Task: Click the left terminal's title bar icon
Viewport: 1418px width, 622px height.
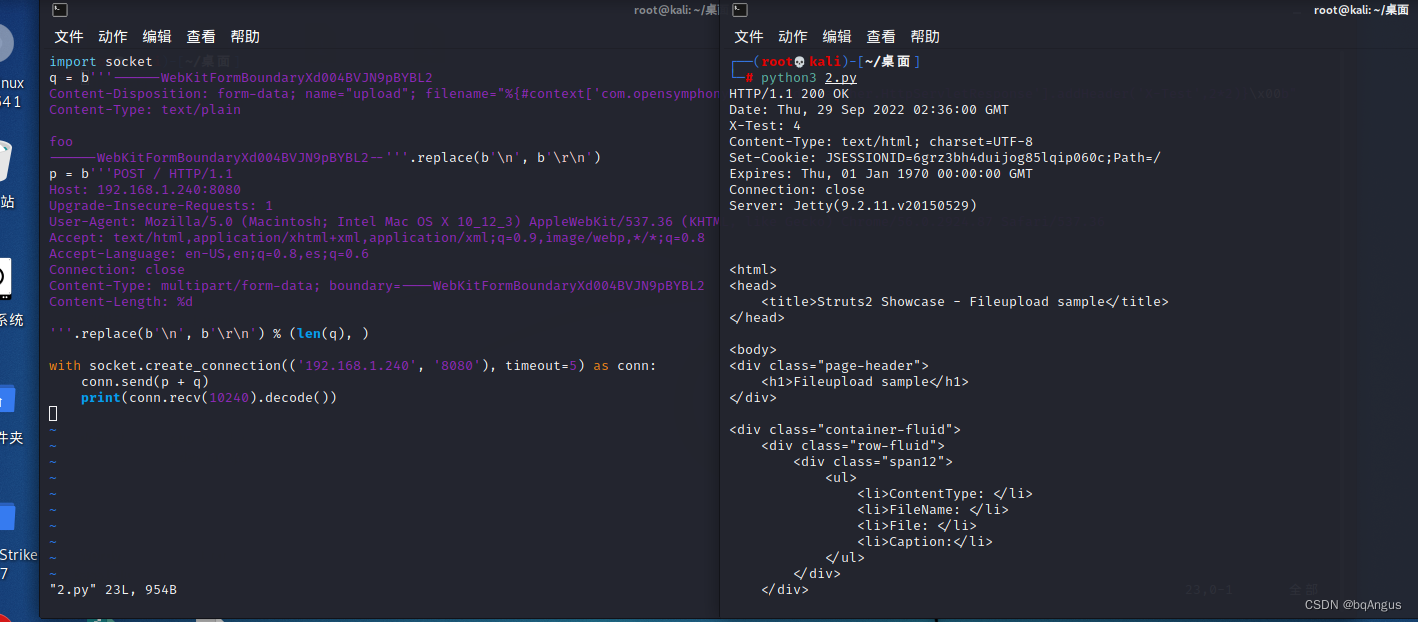Action: (x=59, y=10)
